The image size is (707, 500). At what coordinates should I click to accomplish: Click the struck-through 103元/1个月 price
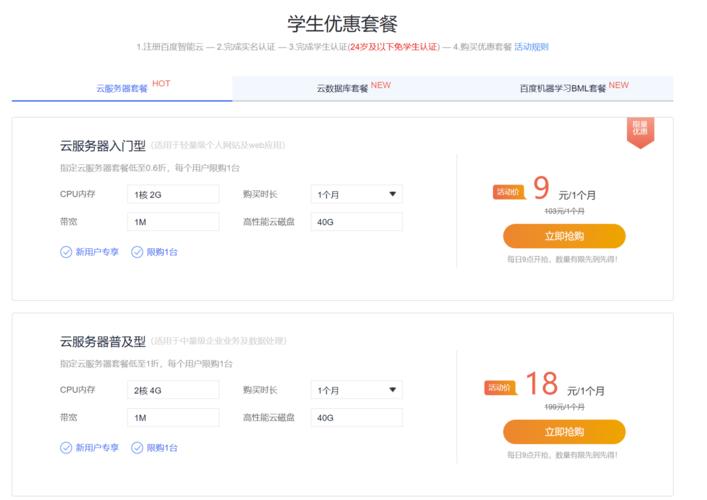564,211
